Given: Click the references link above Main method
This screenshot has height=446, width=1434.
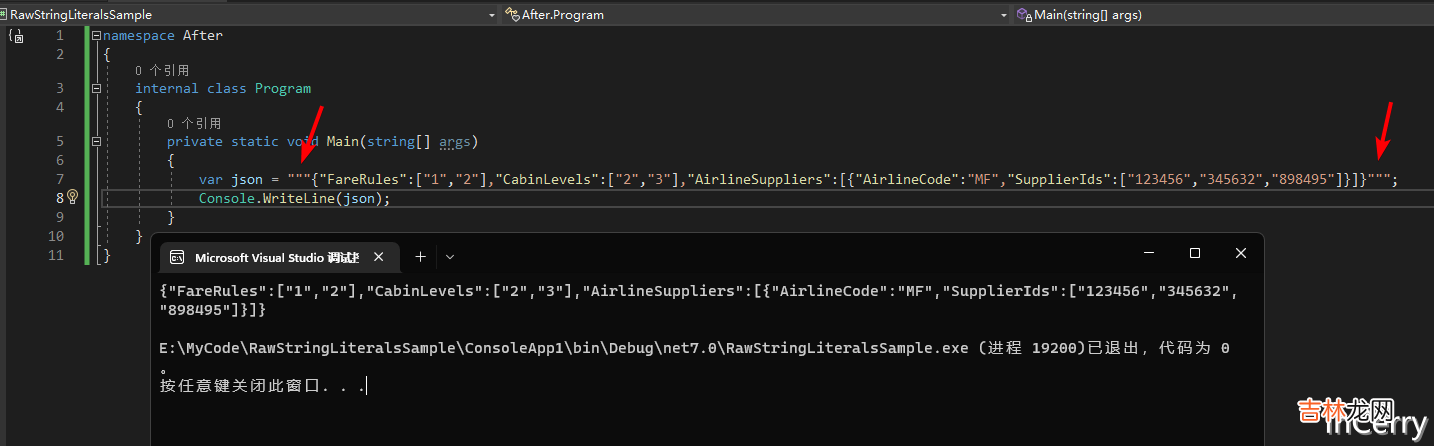Looking at the screenshot, I should point(194,124).
